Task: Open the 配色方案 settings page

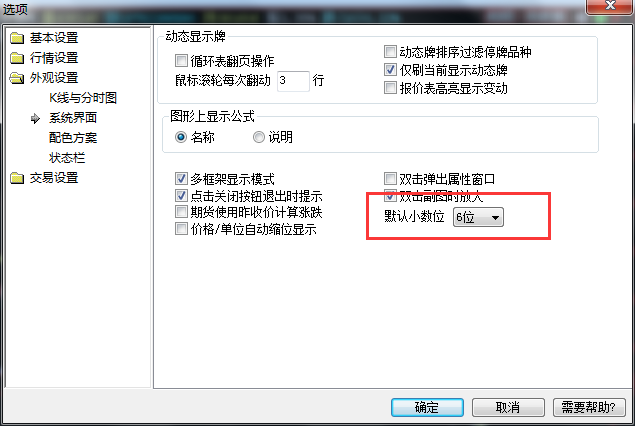Action: point(73,138)
